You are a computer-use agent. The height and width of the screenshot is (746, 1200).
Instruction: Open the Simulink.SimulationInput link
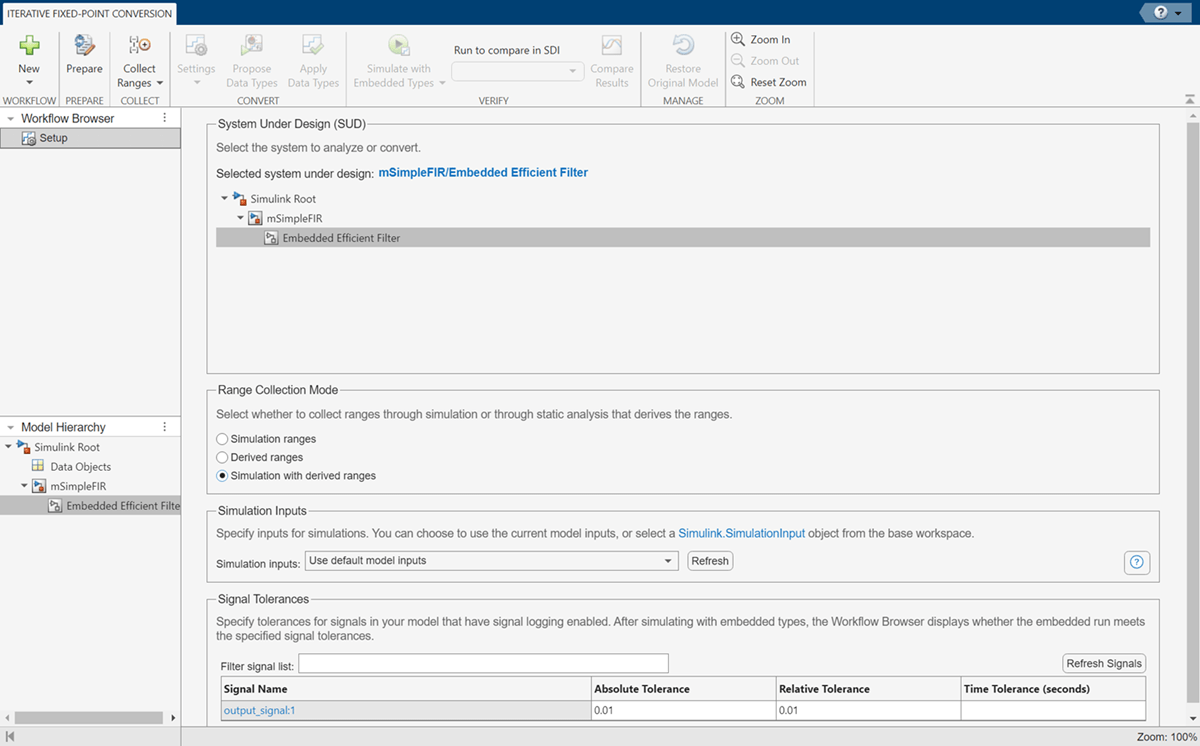(741, 534)
